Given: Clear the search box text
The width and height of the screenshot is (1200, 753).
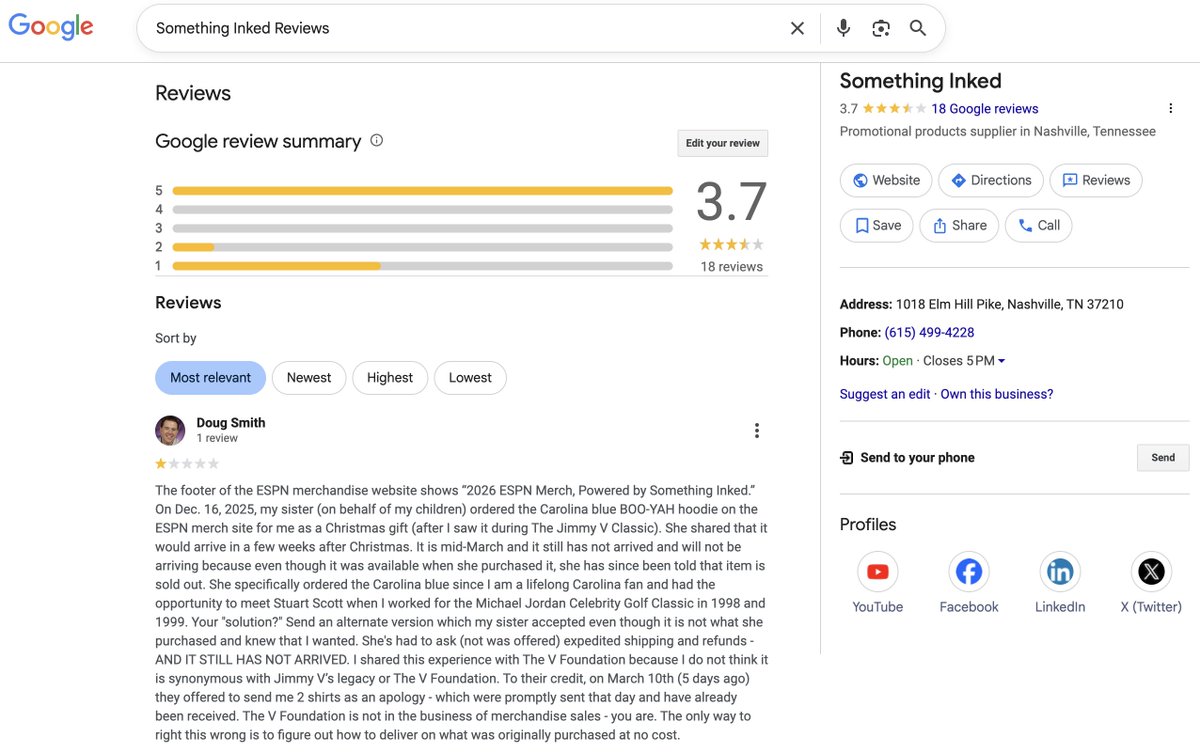Looking at the screenshot, I should click(797, 28).
